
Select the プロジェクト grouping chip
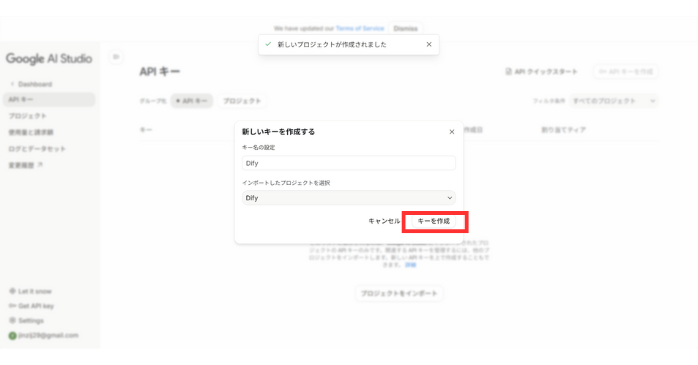click(x=242, y=101)
